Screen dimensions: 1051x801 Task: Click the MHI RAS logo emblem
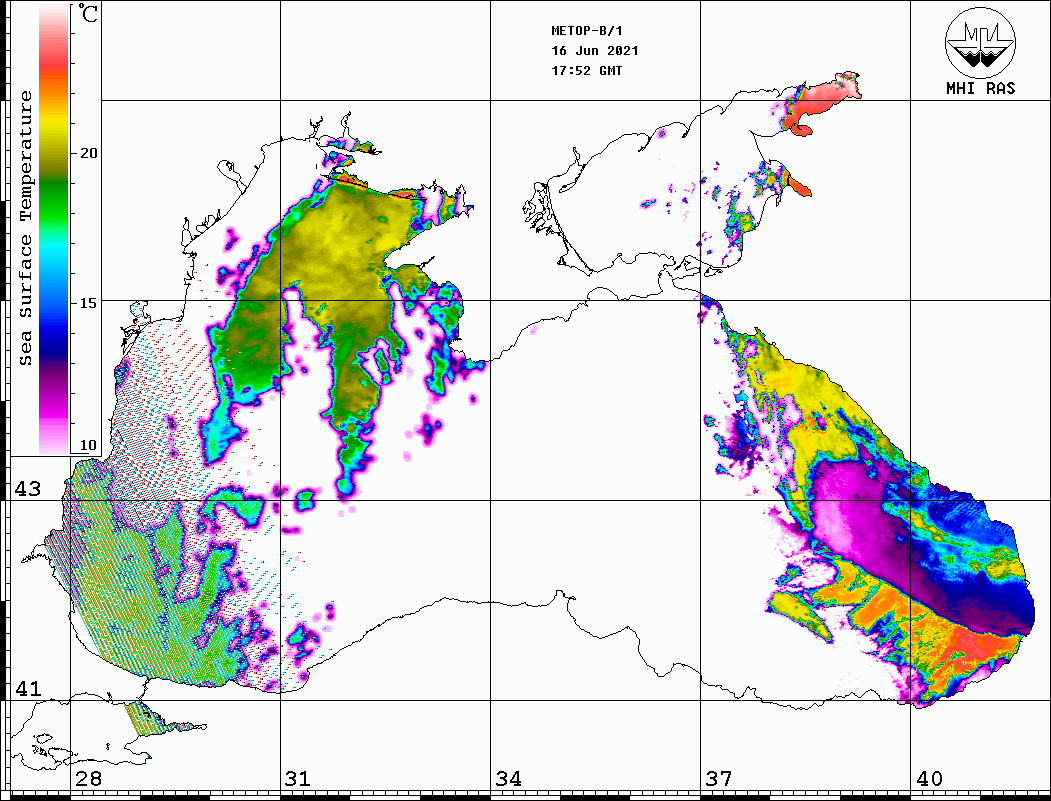(x=980, y=42)
